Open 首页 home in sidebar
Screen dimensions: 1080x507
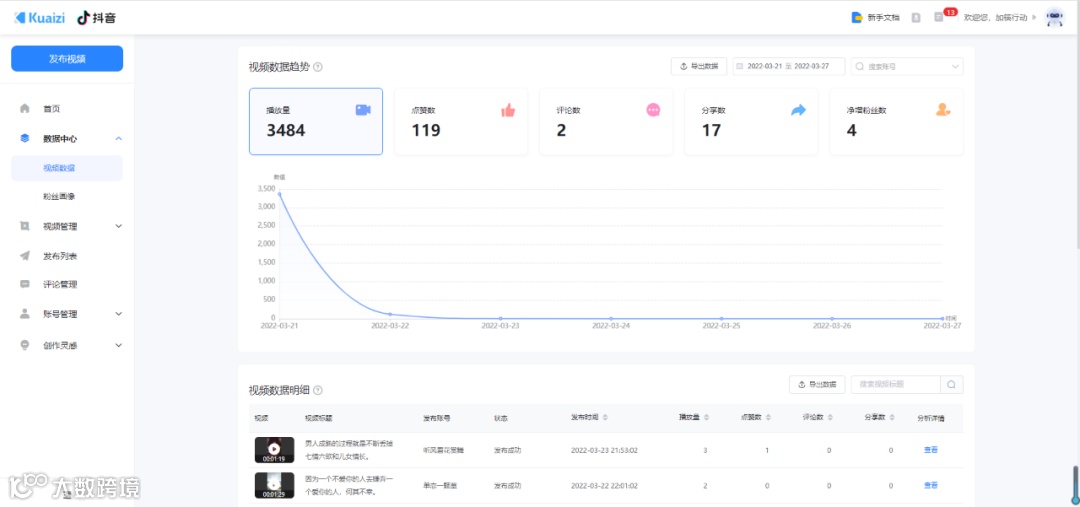(52, 109)
